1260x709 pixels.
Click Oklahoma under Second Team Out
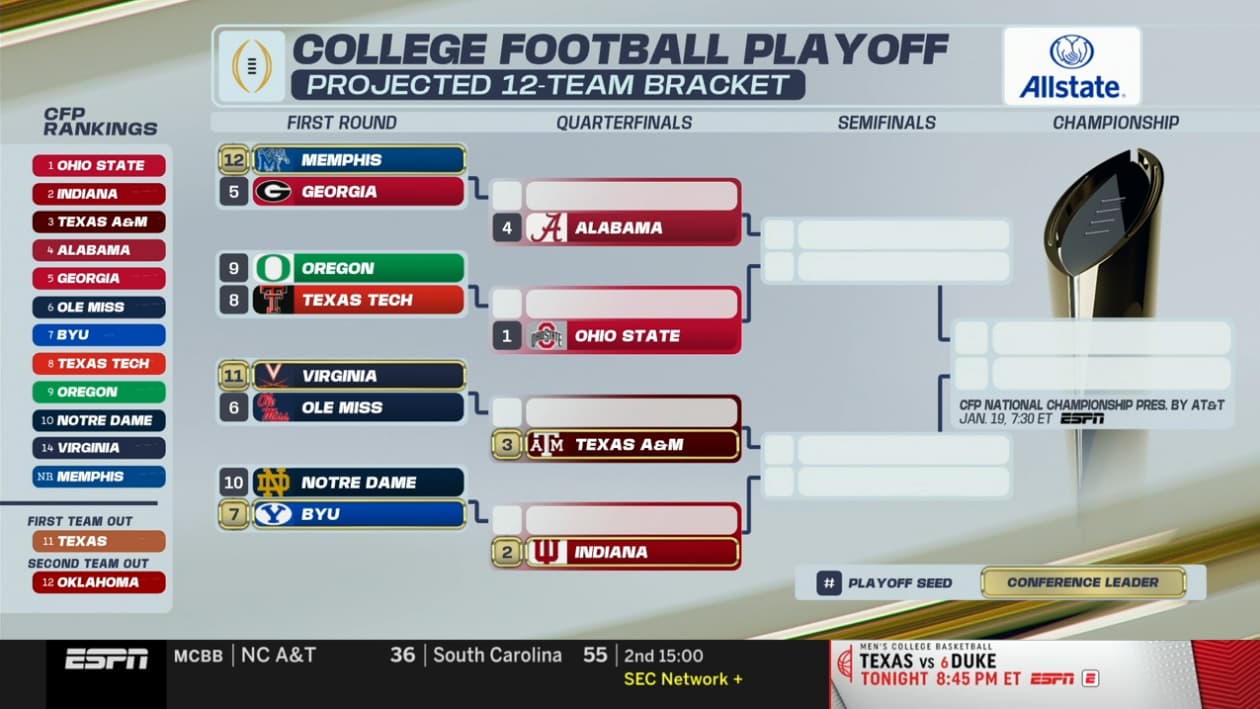pyautogui.click(x=98, y=582)
